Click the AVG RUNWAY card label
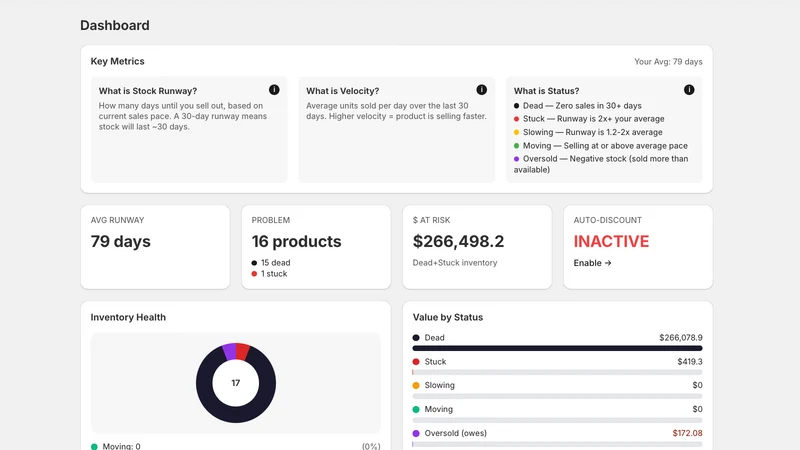Image resolution: width=800 pixels, height=450 pixels. (x=117, y=220)
